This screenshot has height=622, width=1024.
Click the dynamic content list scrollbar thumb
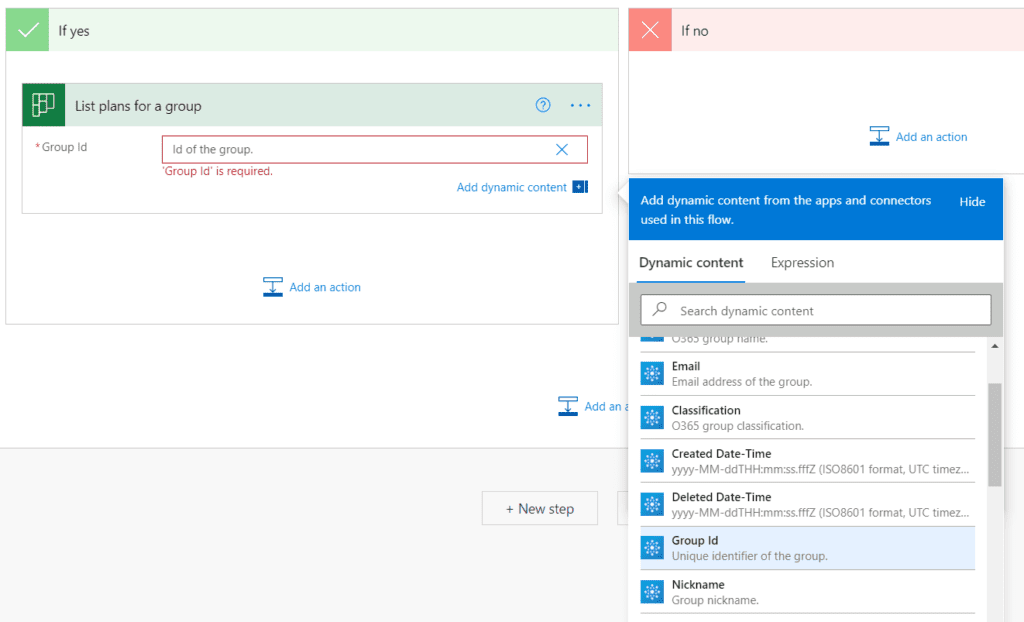(x=995, y=434)
